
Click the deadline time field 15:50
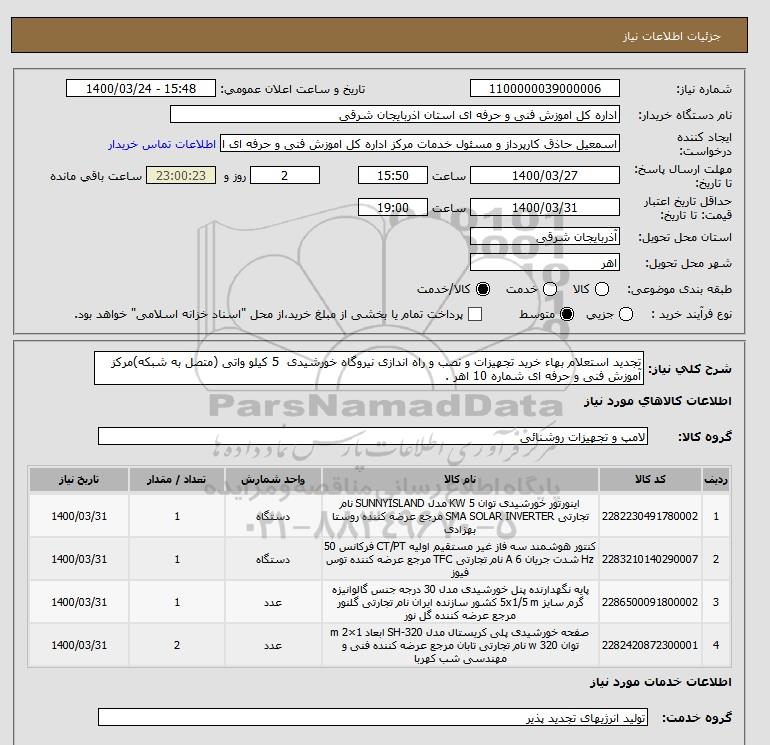pyautogui.click(x=393, y=175)
